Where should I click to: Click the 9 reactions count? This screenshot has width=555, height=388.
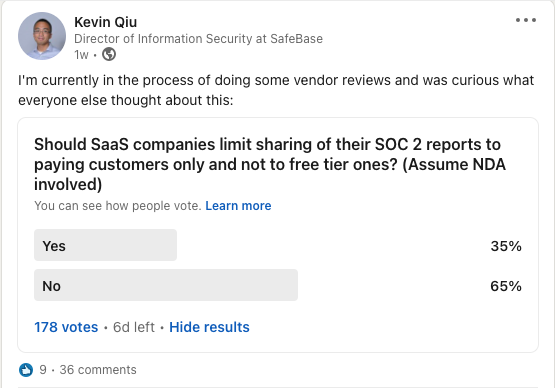43,370
